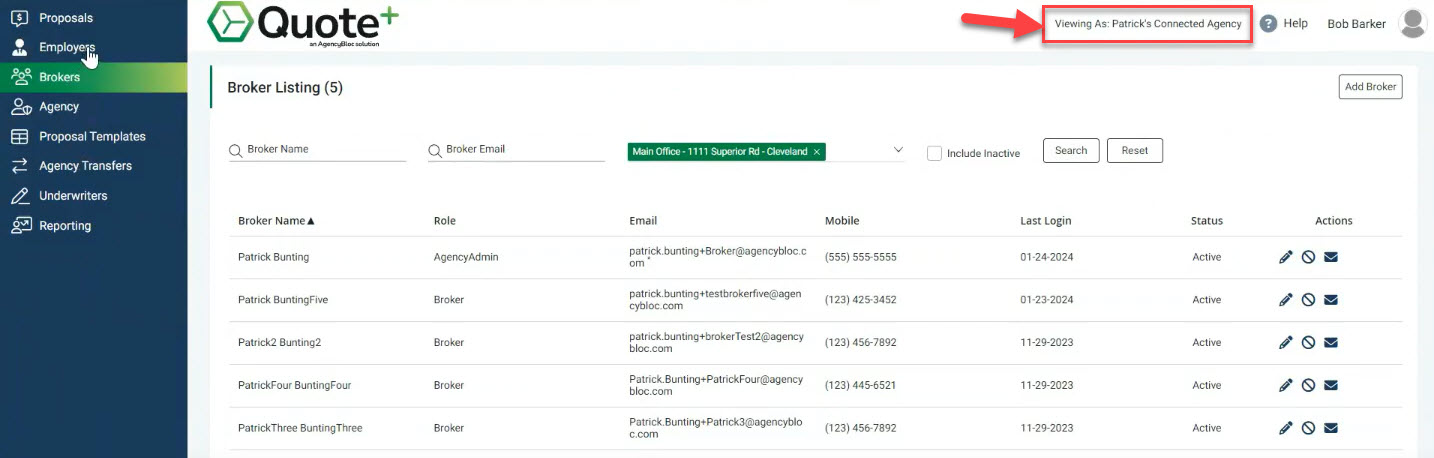
Task: Click phone number (123) 445-6521
Action: point(861,386)
